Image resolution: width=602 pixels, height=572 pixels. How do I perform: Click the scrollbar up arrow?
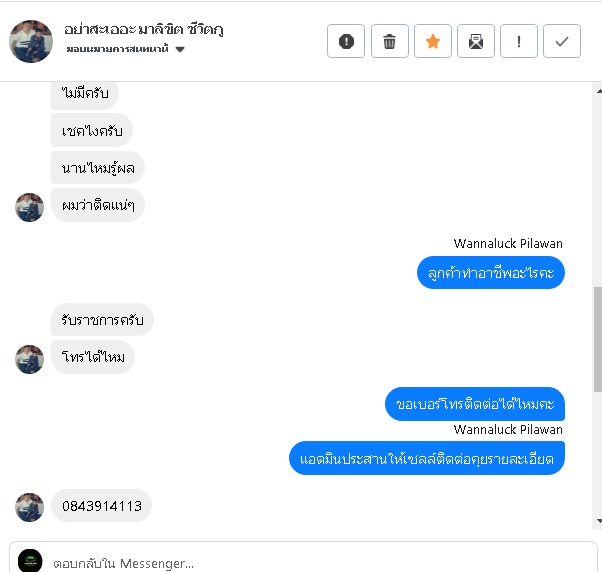click(599, 91)
